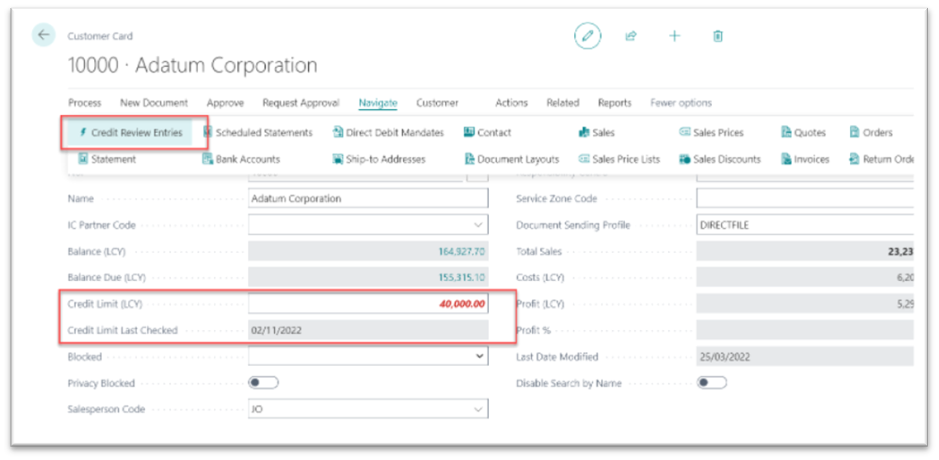Image resolution: width=939 pixels, height=460 pixels.
Task: Click Last Date Modified value 25/03/2022
Action: coord(805,356)
